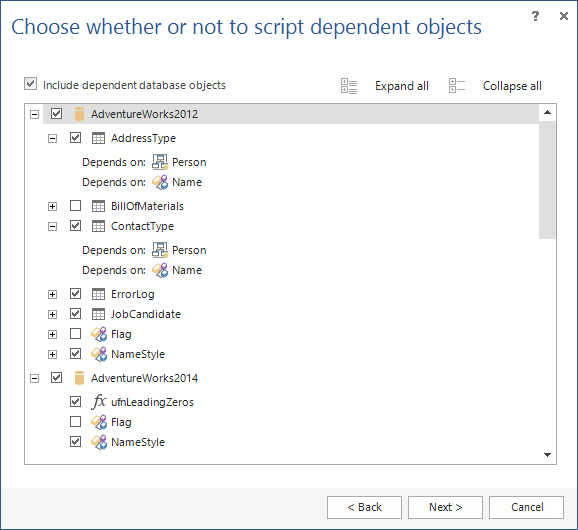Click the ContactType table icon
578x530 pixels.
[x=98, y=226]
